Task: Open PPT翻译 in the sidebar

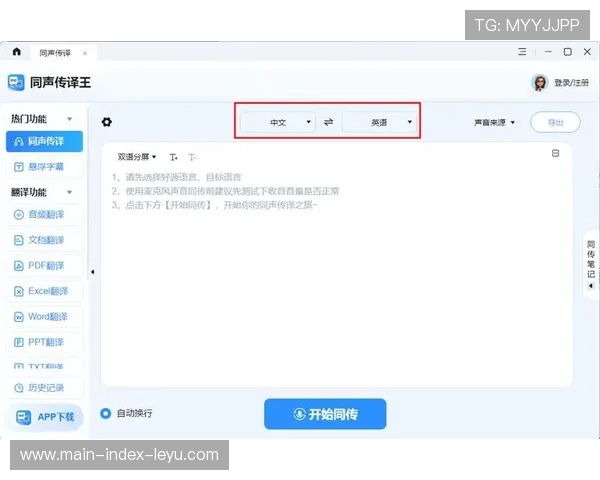Action: pyautogui.click(x=44, y=342)
